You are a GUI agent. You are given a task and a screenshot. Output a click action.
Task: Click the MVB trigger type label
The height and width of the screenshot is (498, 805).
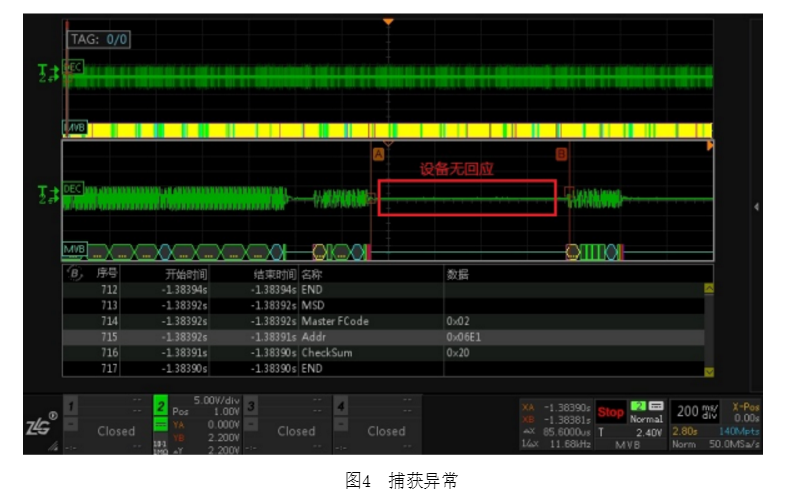coord(627,445)
